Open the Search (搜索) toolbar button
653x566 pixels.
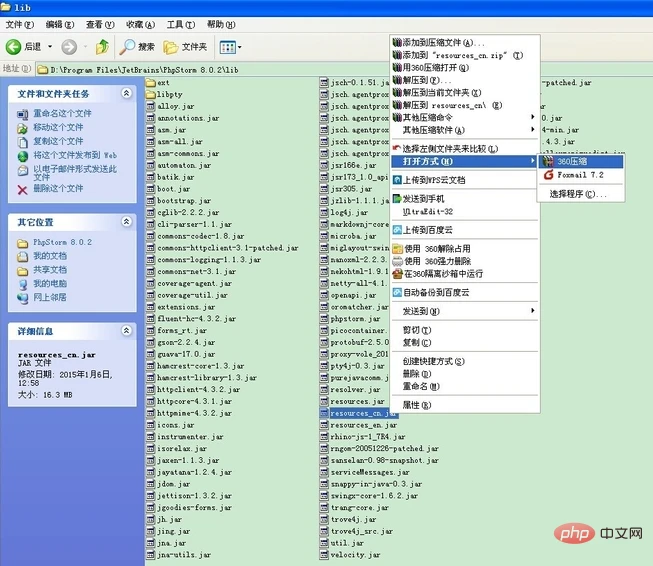137,47
